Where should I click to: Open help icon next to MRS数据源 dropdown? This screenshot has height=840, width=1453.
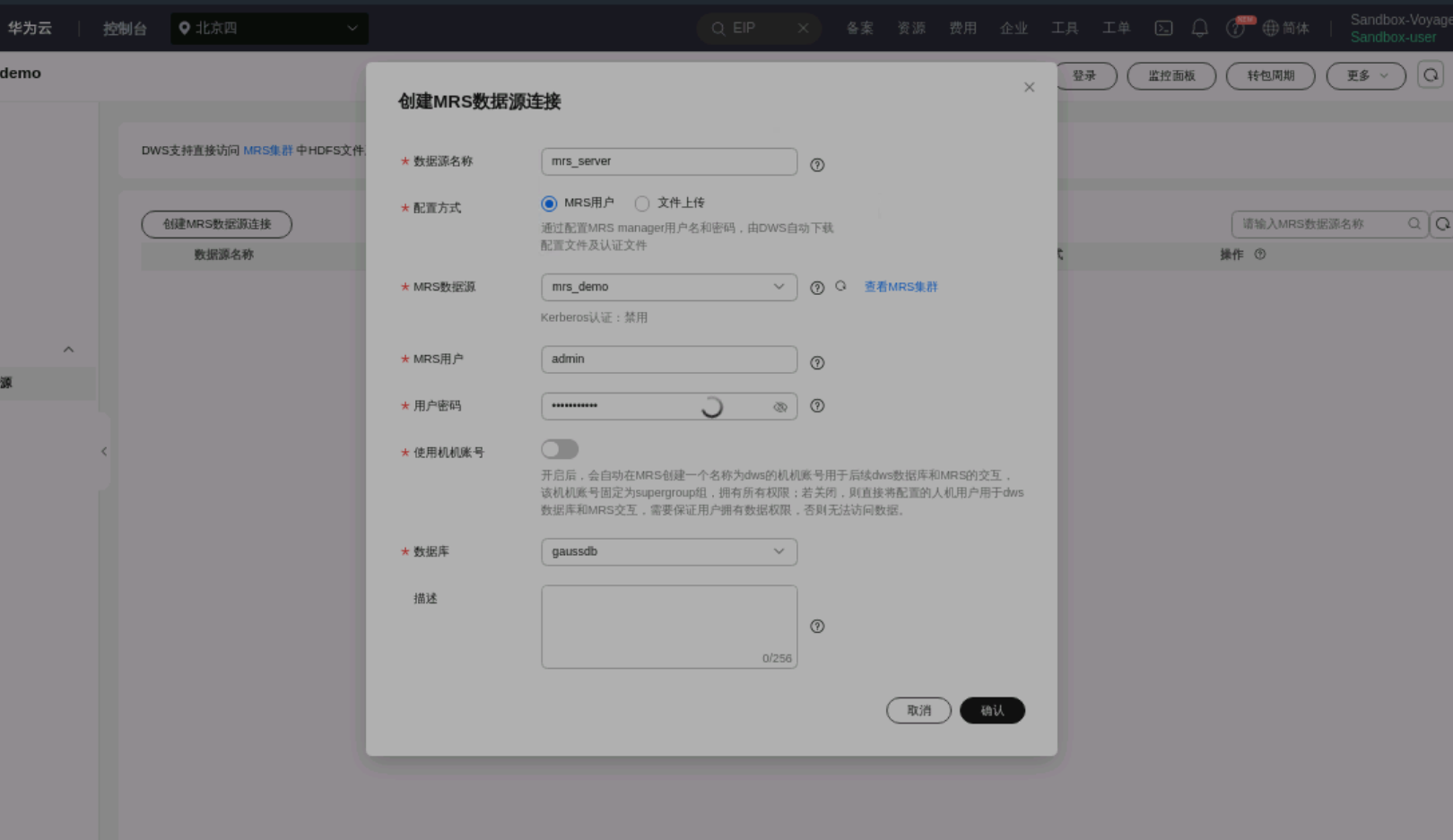[x=817, y=288]
